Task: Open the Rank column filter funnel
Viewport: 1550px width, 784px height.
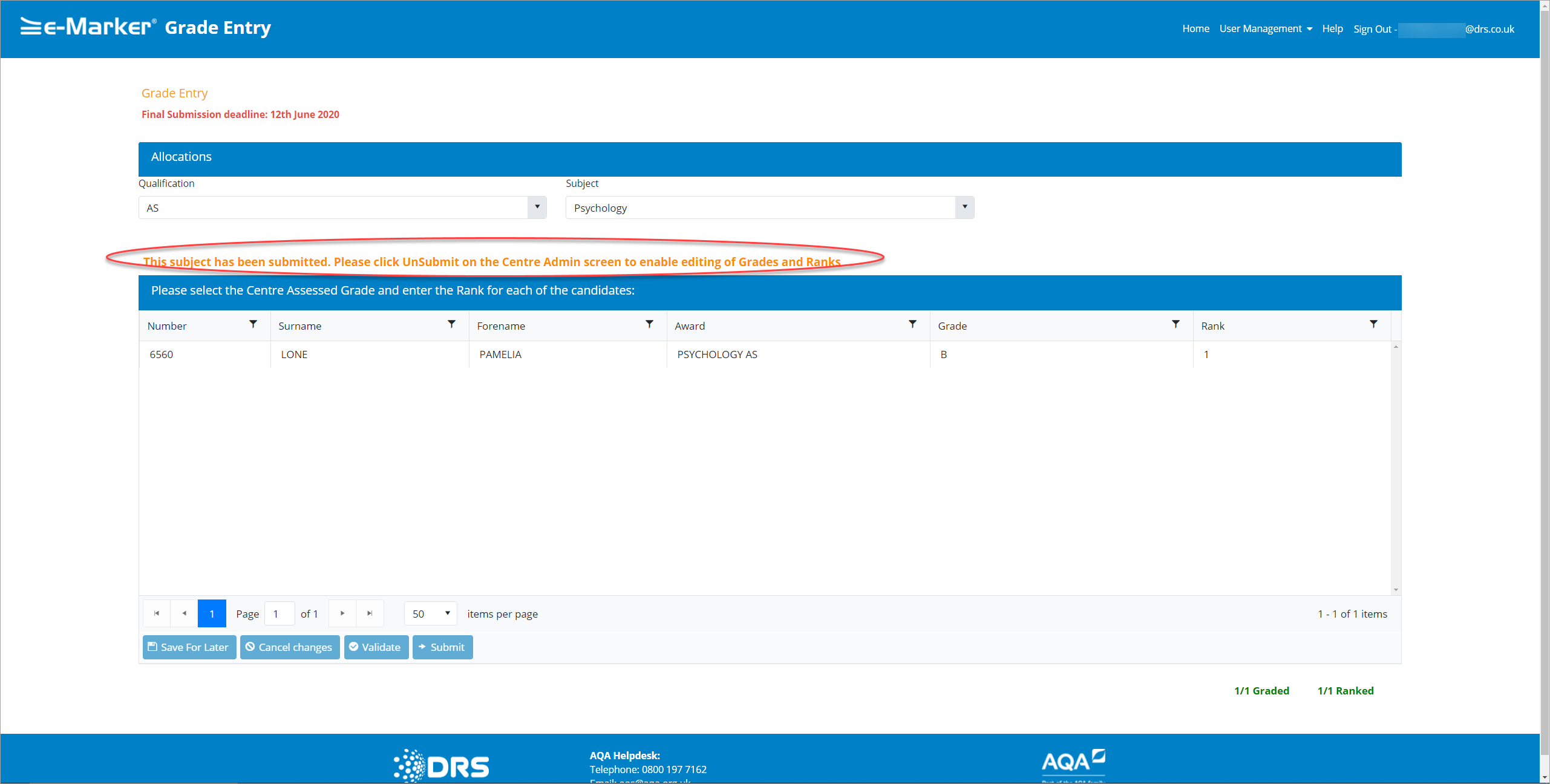Action: pyautogui.click(x=1373, y=325)
